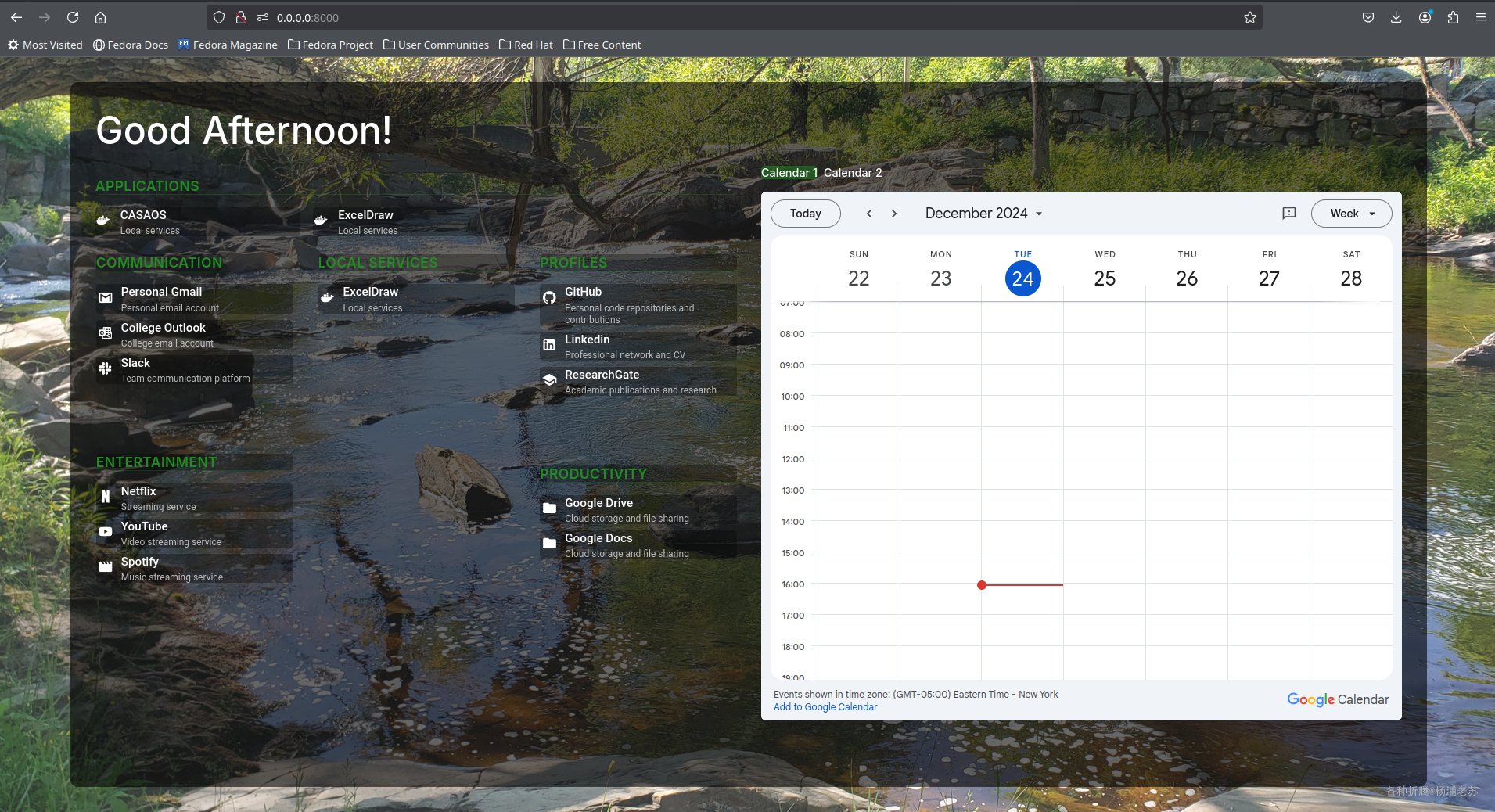
Task: Select Monday 23 in the calendar header
Action: click(x=940, y=278)
